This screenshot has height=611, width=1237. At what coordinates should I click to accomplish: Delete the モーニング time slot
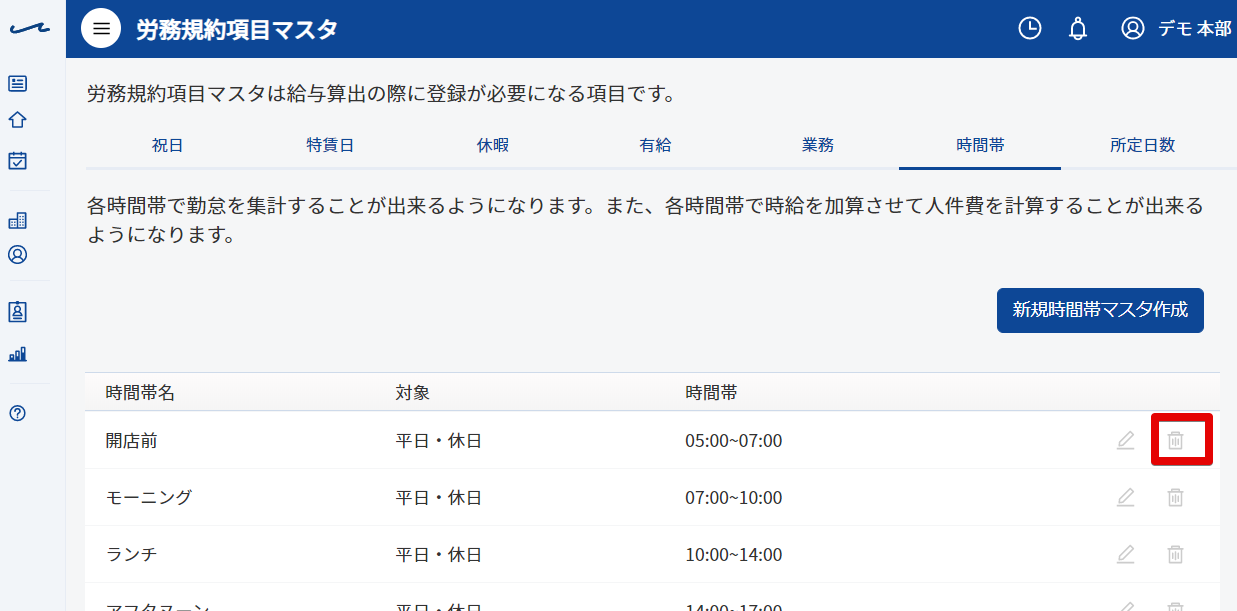1176,497
